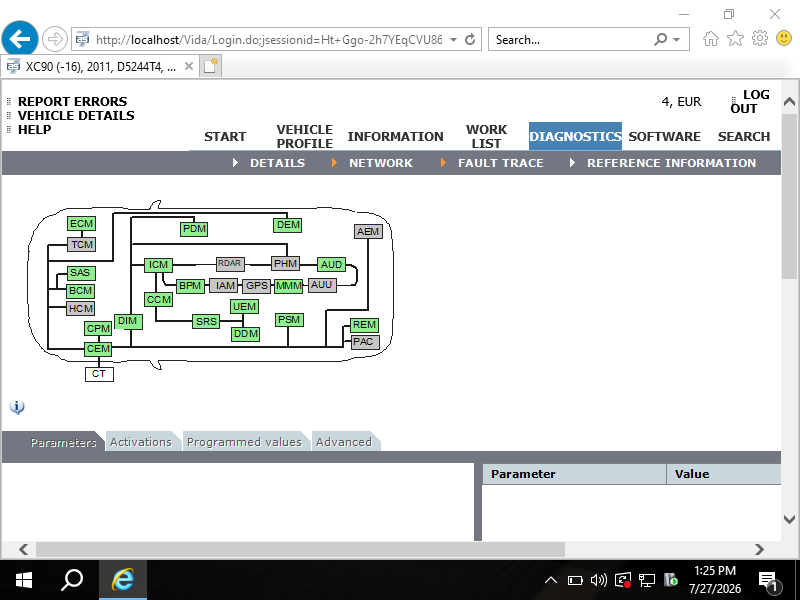Open address bar history dropdown arrow

tap(453, 39)
